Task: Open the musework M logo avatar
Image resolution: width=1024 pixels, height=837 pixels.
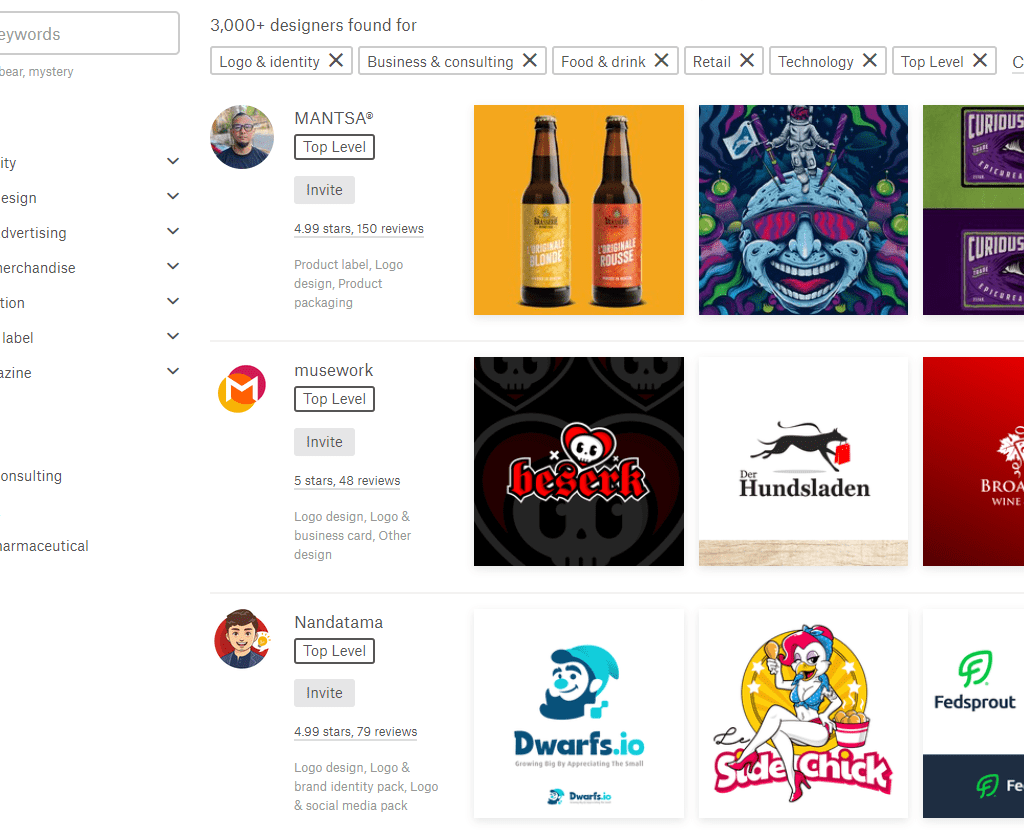Action: pyautogui.click(x=242, y=389)
